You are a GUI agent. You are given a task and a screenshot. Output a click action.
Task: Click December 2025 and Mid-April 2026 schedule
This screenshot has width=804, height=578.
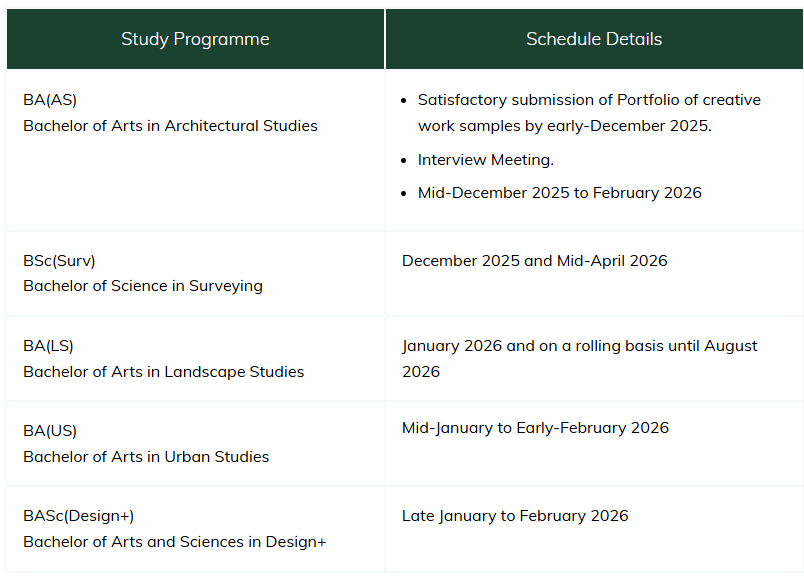click(x=535, y=261)
